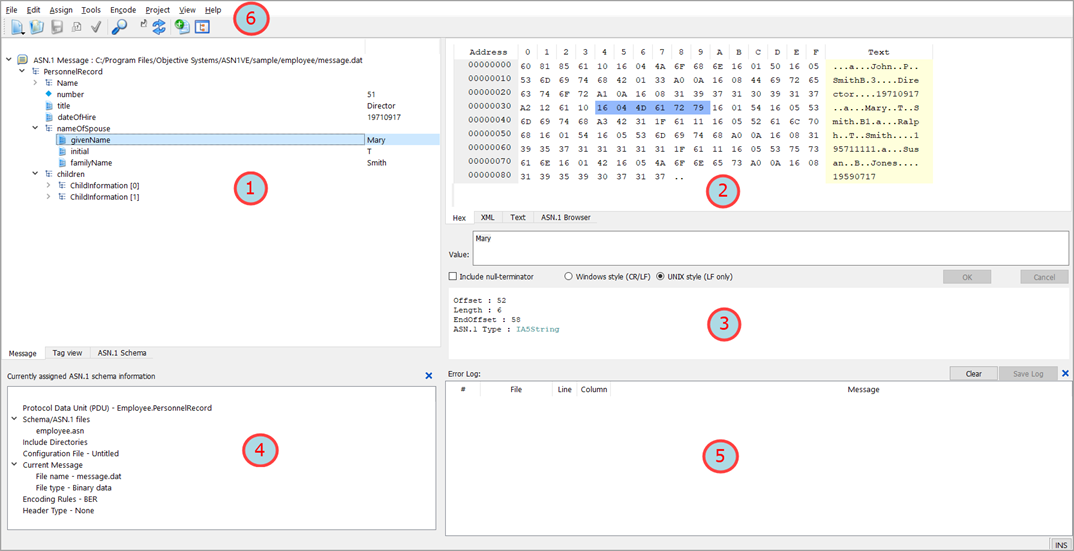
Task: Click the checkmark Validate toolbar icon
Action: (96, 27)
